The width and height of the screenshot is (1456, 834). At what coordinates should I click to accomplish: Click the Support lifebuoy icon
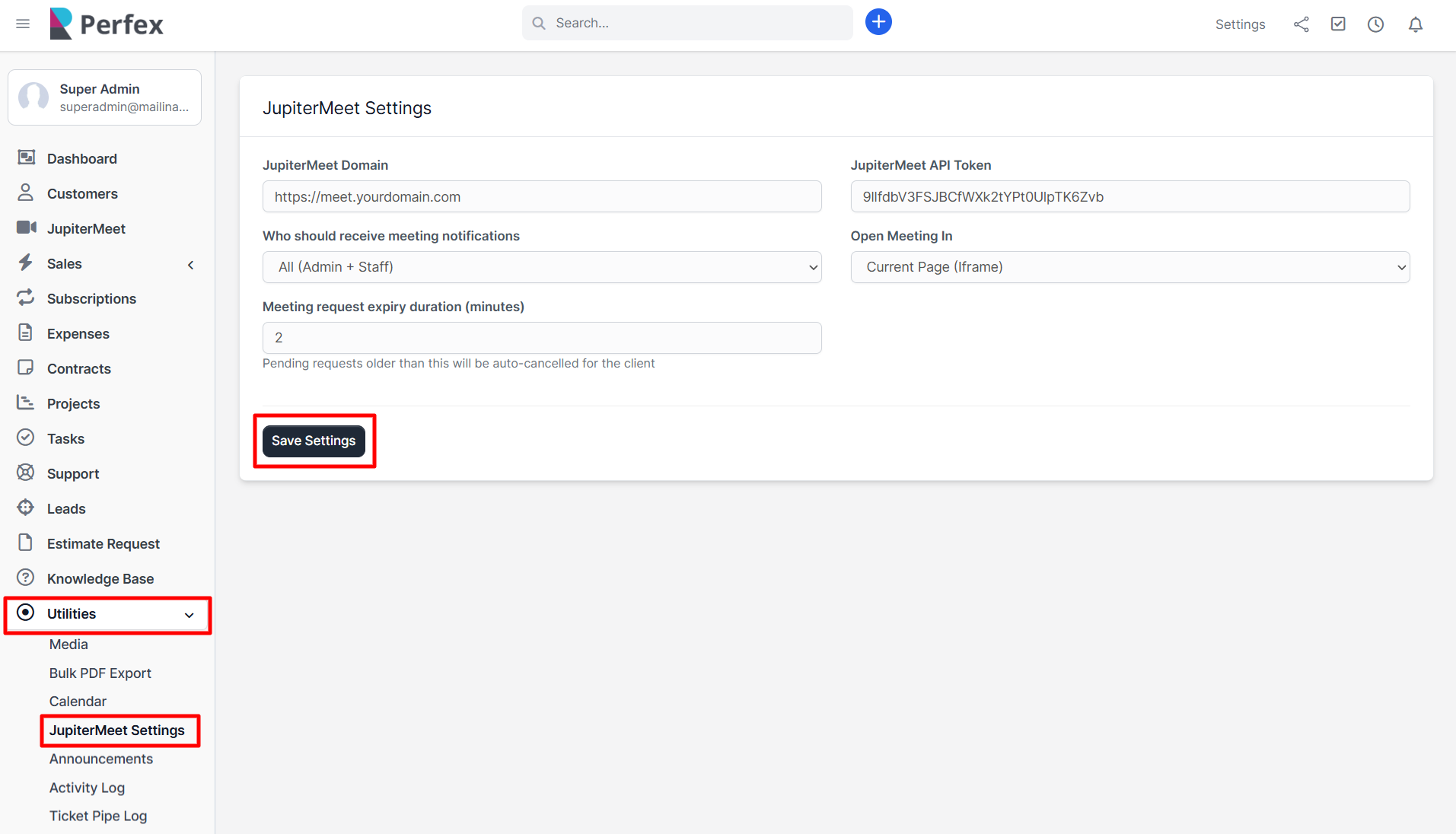(x=26, y=473)
